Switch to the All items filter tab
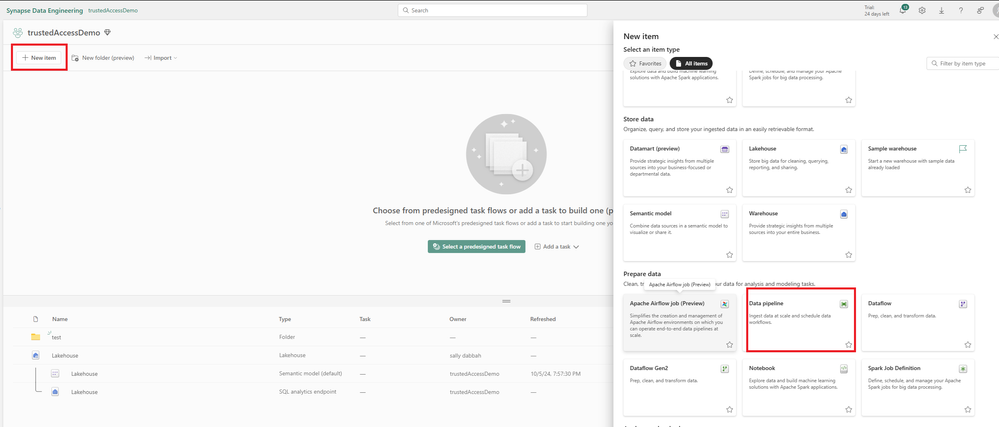999x427 pixels. pos(691,64)
